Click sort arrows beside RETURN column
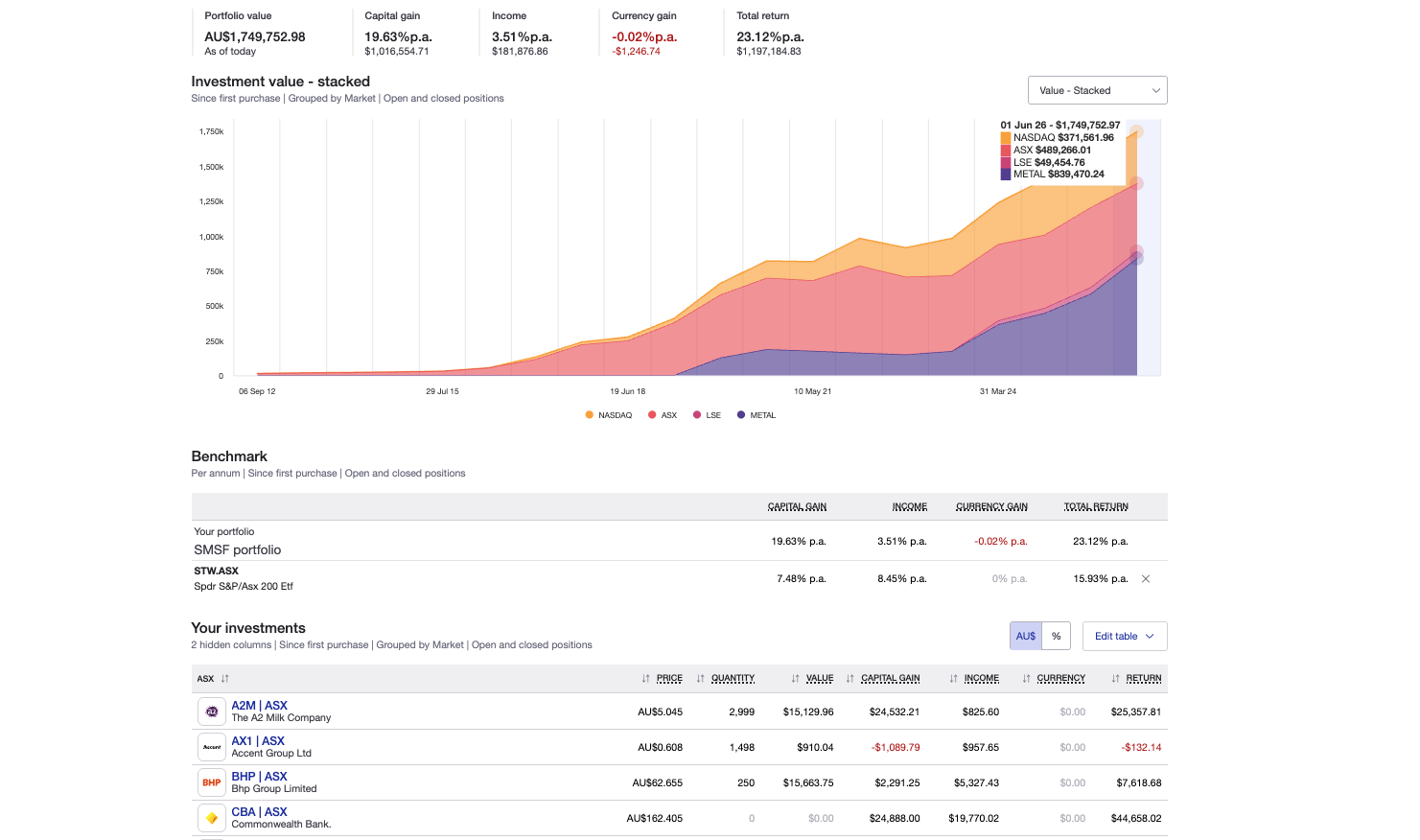The image size is (1420, 840). (x=1115, y=678)
